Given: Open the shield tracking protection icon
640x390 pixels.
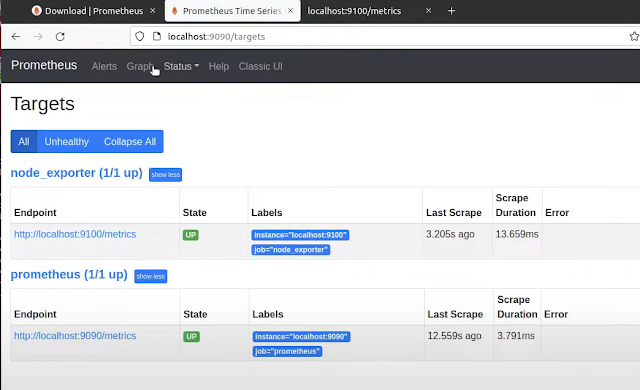Looking at the screenshot, I should point(140,36).
